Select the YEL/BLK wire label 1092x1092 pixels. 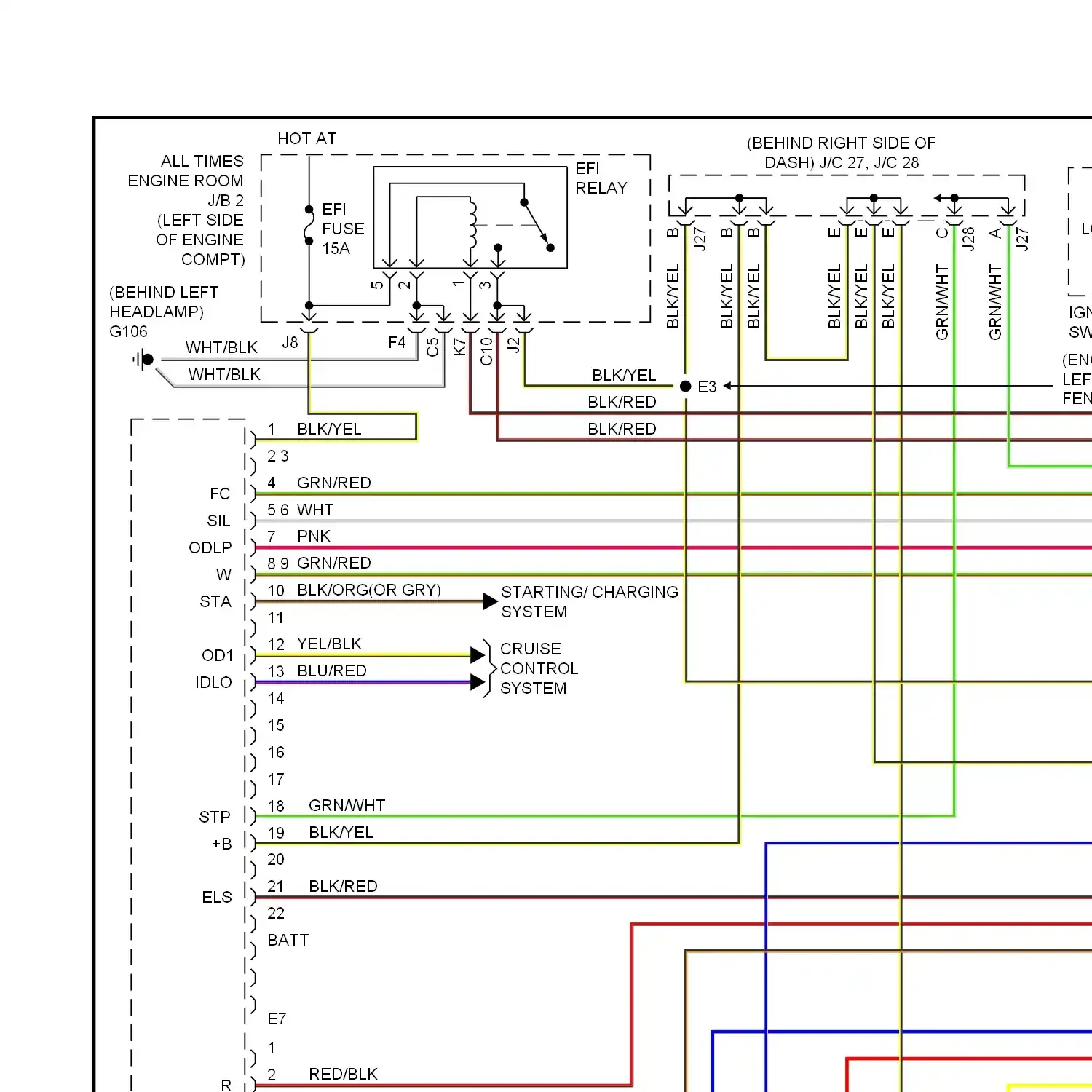(329, 644)
